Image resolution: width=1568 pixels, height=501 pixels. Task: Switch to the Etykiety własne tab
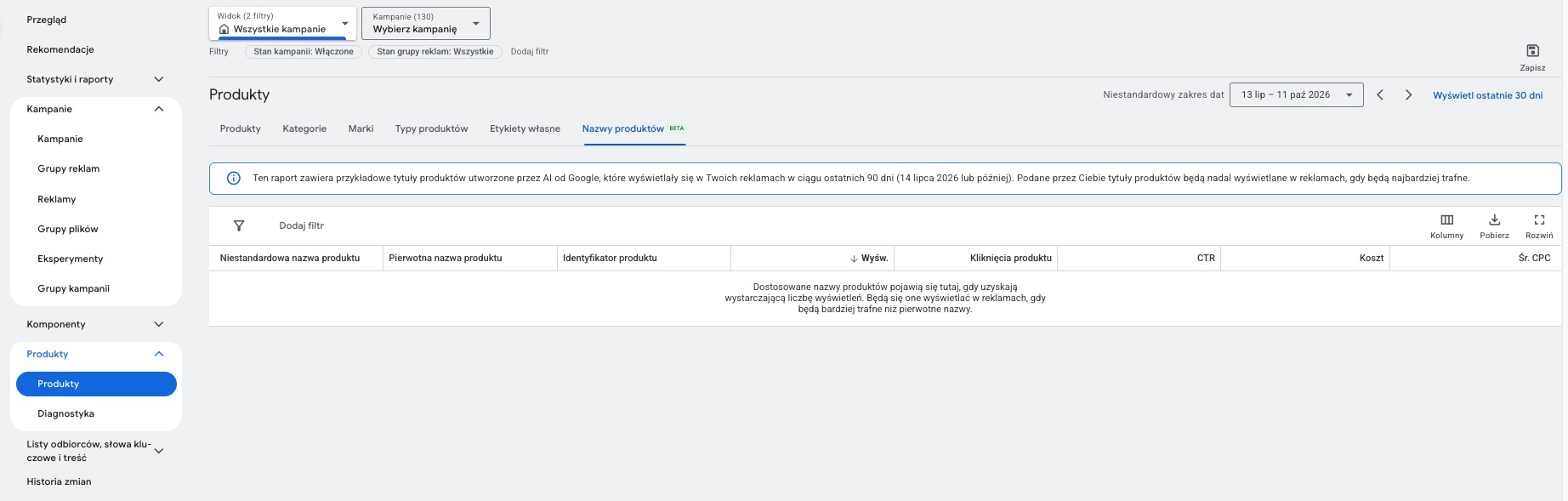[x=525, y=128]
